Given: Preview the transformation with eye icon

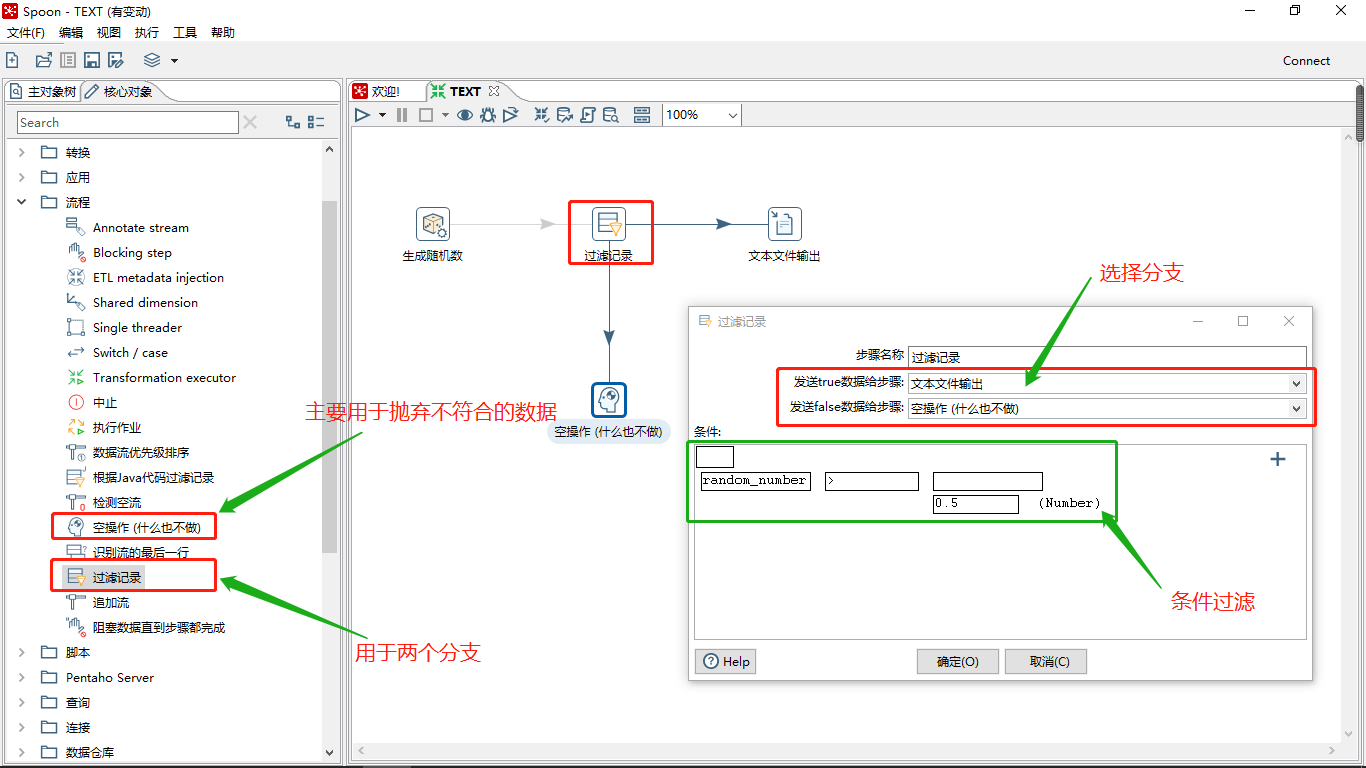Looking at the screenshot, I should (x=465, y=115).
